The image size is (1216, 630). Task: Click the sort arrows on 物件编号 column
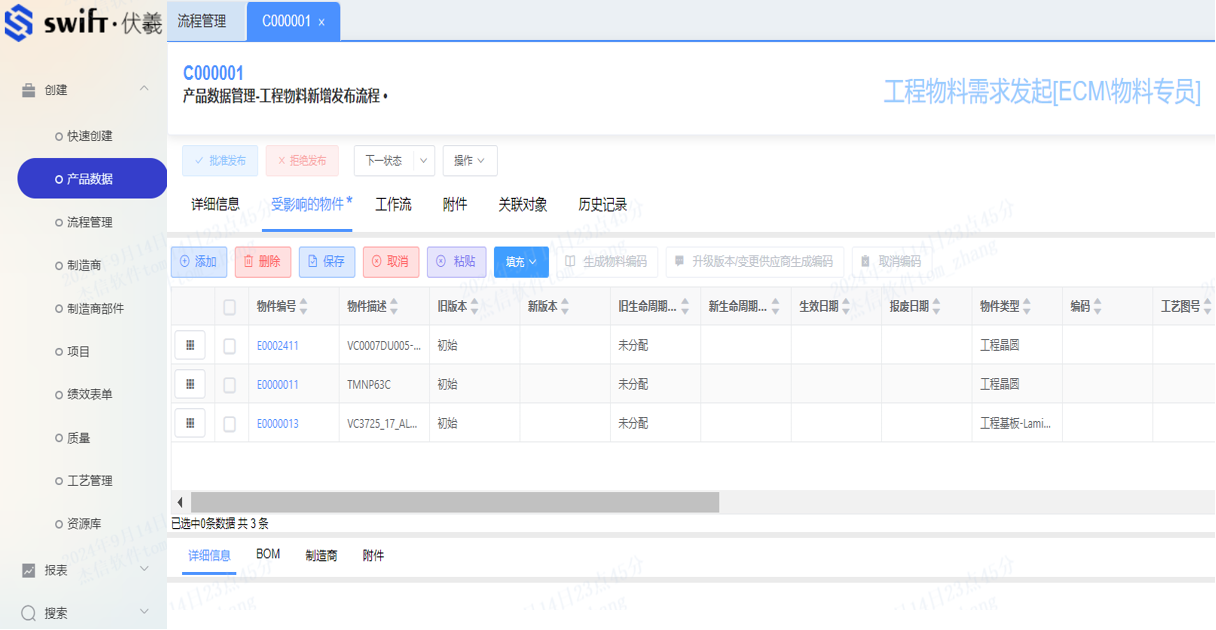coord(304,307)
